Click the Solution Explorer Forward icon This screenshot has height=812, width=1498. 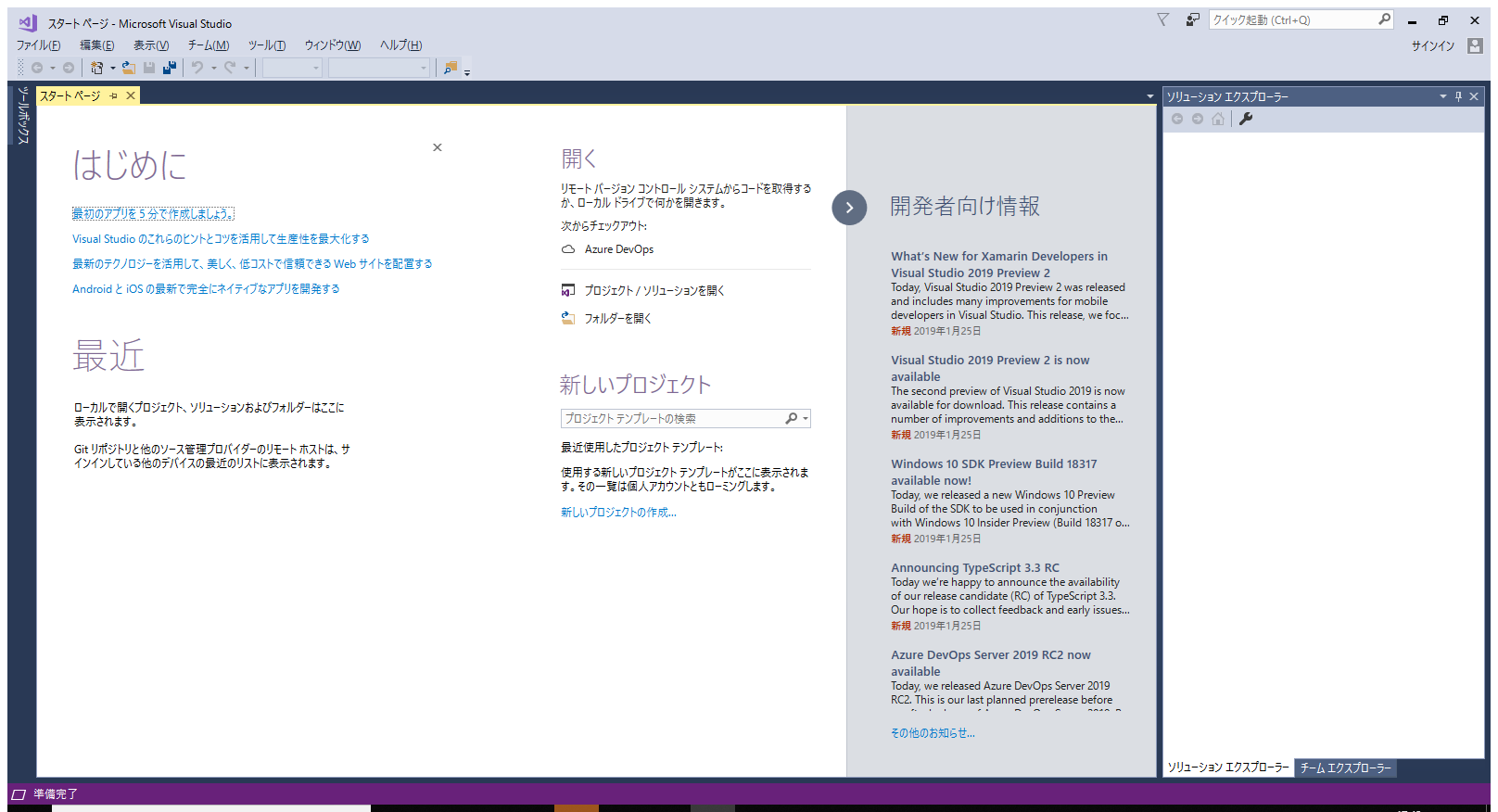pyautogui.click(x=1198, y=119)
